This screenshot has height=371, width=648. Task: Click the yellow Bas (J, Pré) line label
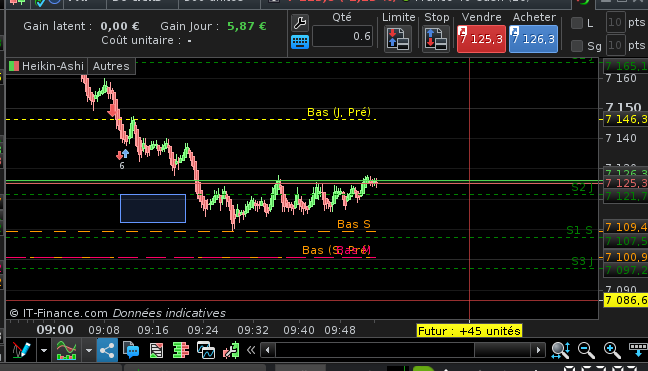(x=339, y=112)
